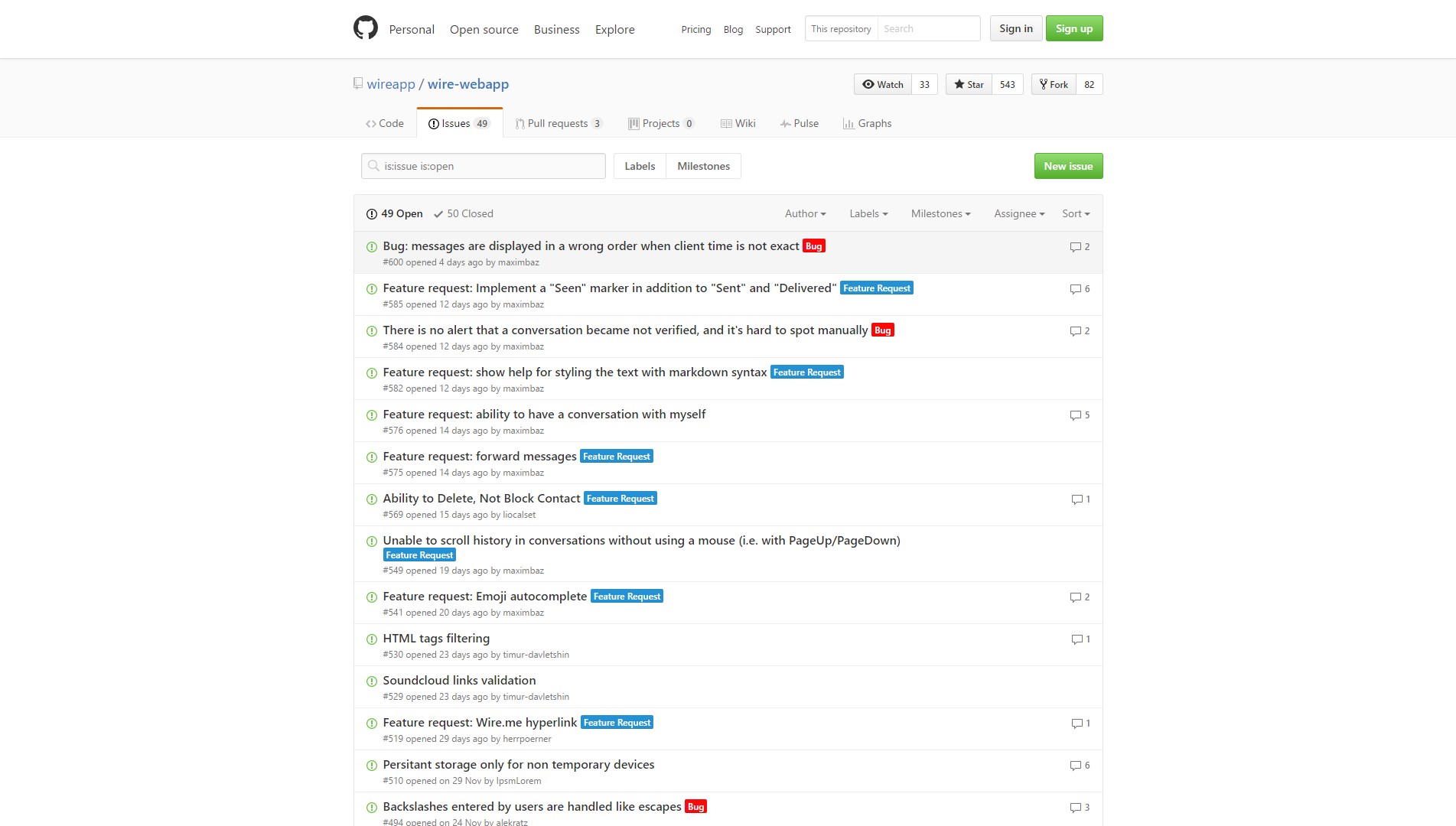Open Personal in the top navigation
Image resolution: width=1456 pixels, height=826 pixels.
pyautogui.click(x=412, y=29)
